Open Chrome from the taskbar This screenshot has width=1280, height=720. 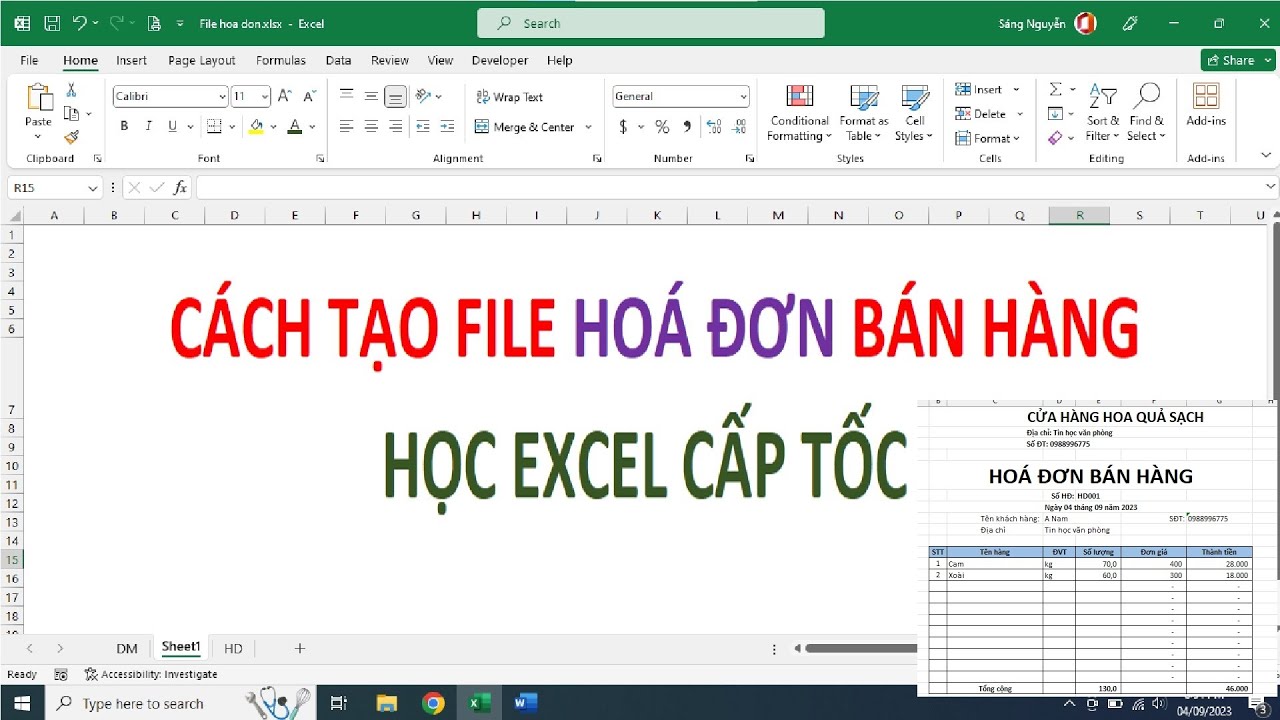pyautogui.click(x=433, y=703)
